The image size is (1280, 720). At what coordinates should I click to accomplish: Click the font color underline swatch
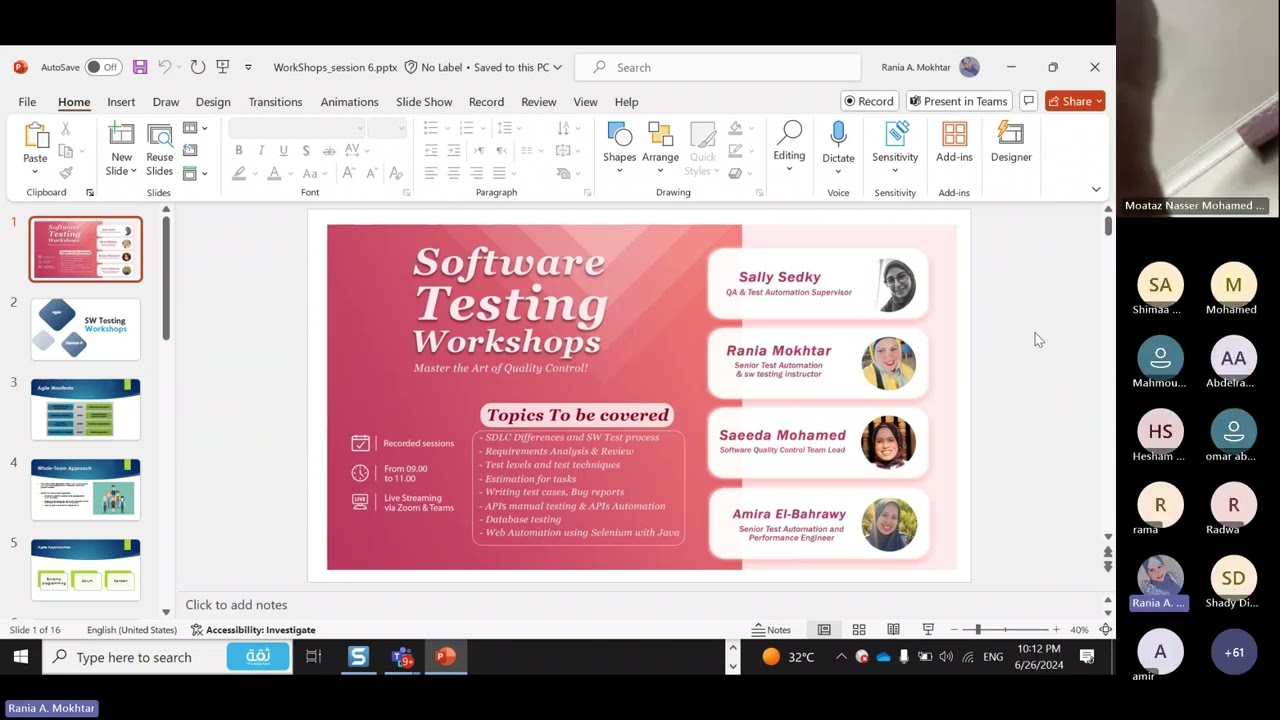[276, 174]
